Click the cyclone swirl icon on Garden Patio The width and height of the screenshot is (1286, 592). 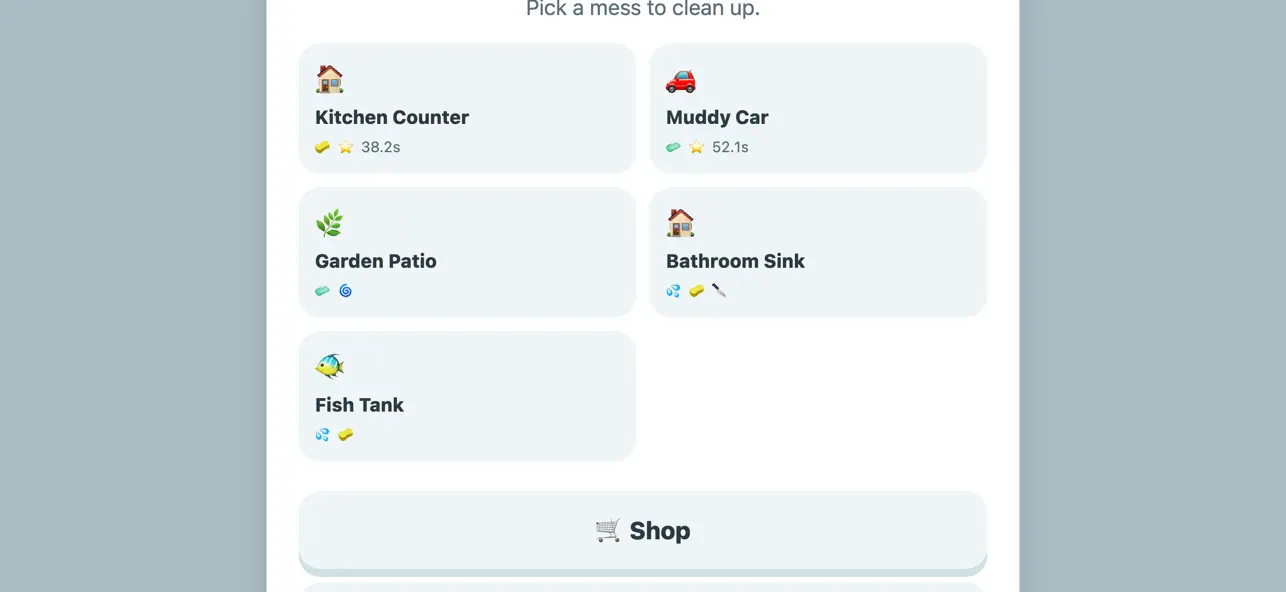coord(346,291)
